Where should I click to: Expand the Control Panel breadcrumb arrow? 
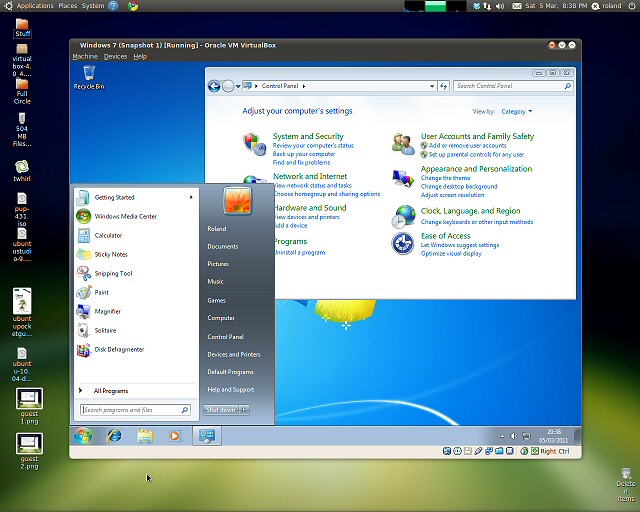click(x=304, y=86)
